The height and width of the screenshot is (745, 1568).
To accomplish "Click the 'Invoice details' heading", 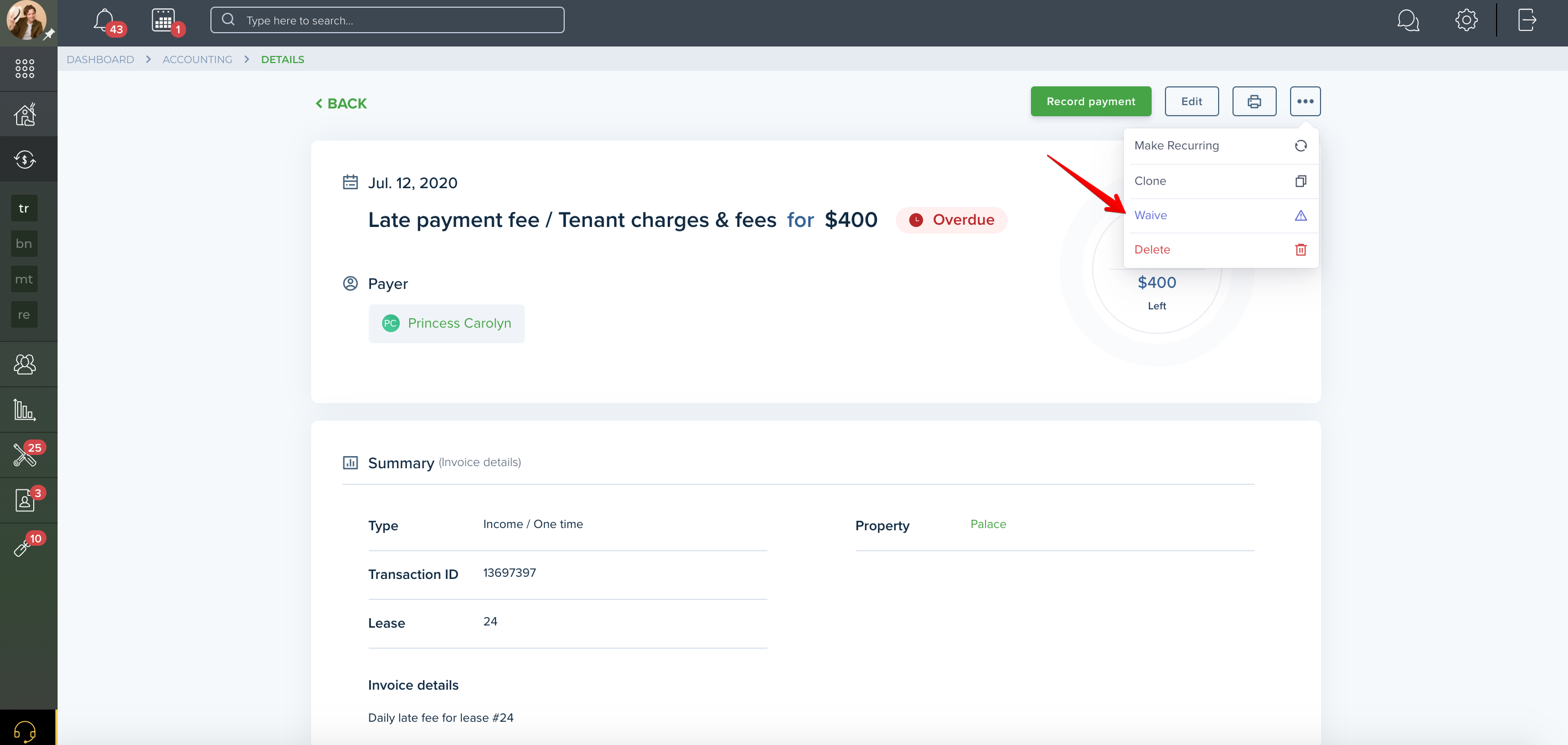I will coord(413,685).
